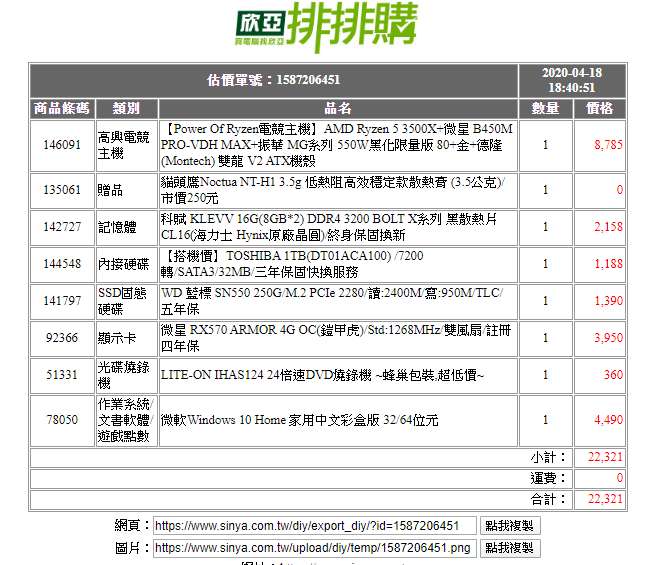Click the 運費 label
658x565 pixels.
tap(548, 478)
